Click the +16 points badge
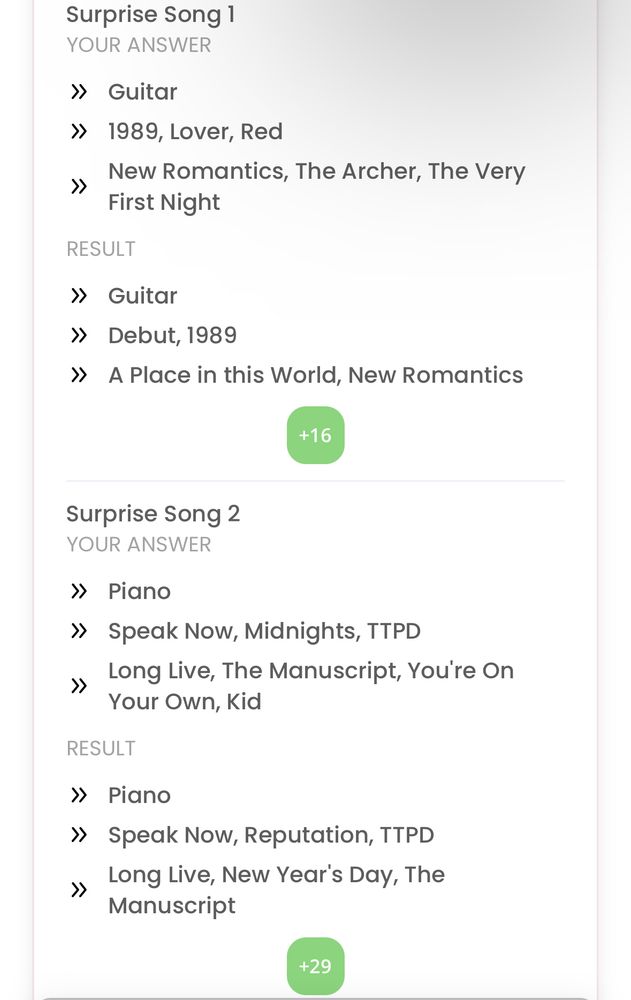Image resolution: width=631 pixels, height=1000 pixels. coord(315,435)
